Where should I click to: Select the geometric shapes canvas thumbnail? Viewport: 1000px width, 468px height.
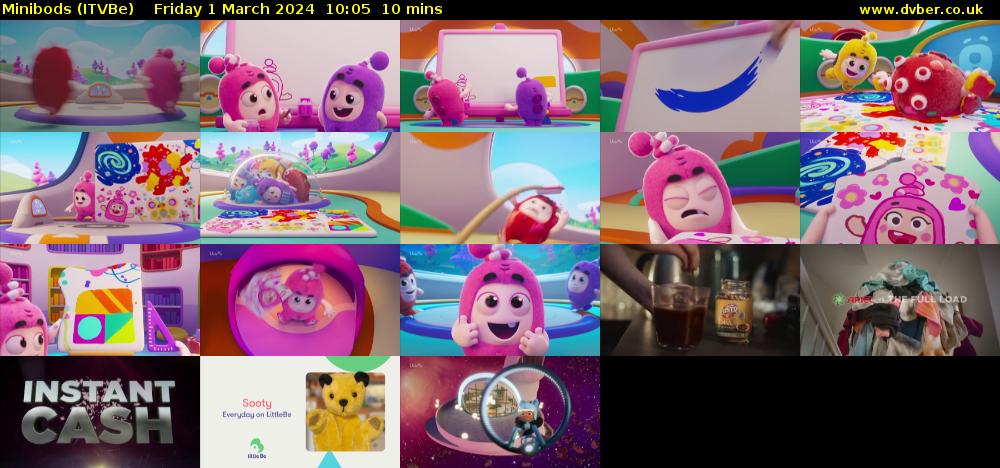[x=99, y=300]
